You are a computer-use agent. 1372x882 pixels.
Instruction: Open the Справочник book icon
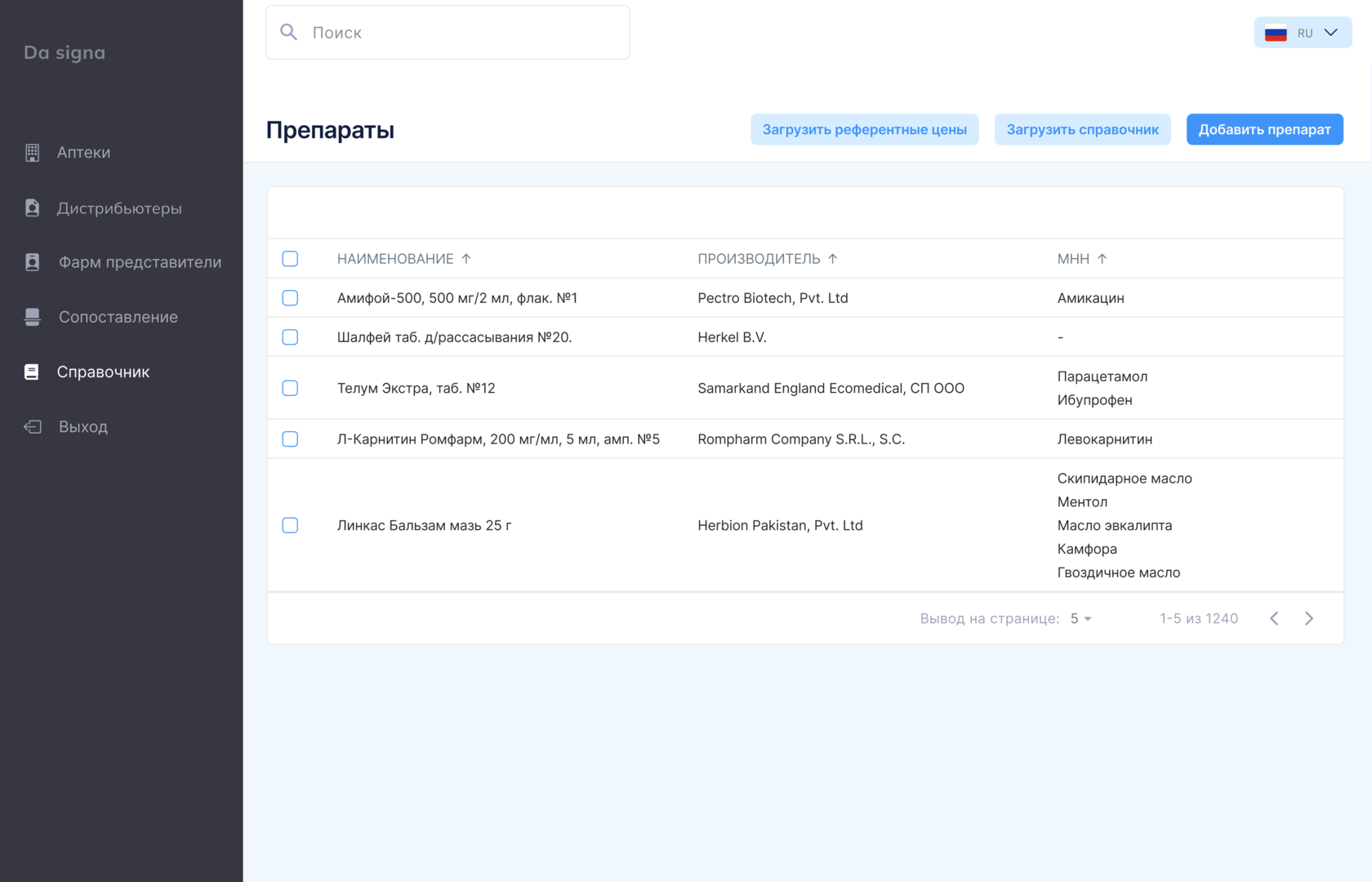32,371
